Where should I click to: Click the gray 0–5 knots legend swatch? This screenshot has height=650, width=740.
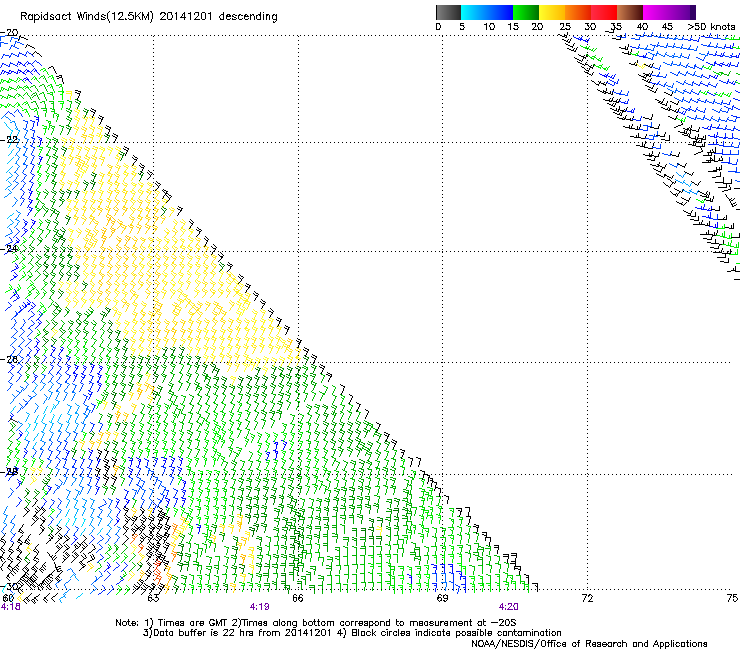click(448, 12)
